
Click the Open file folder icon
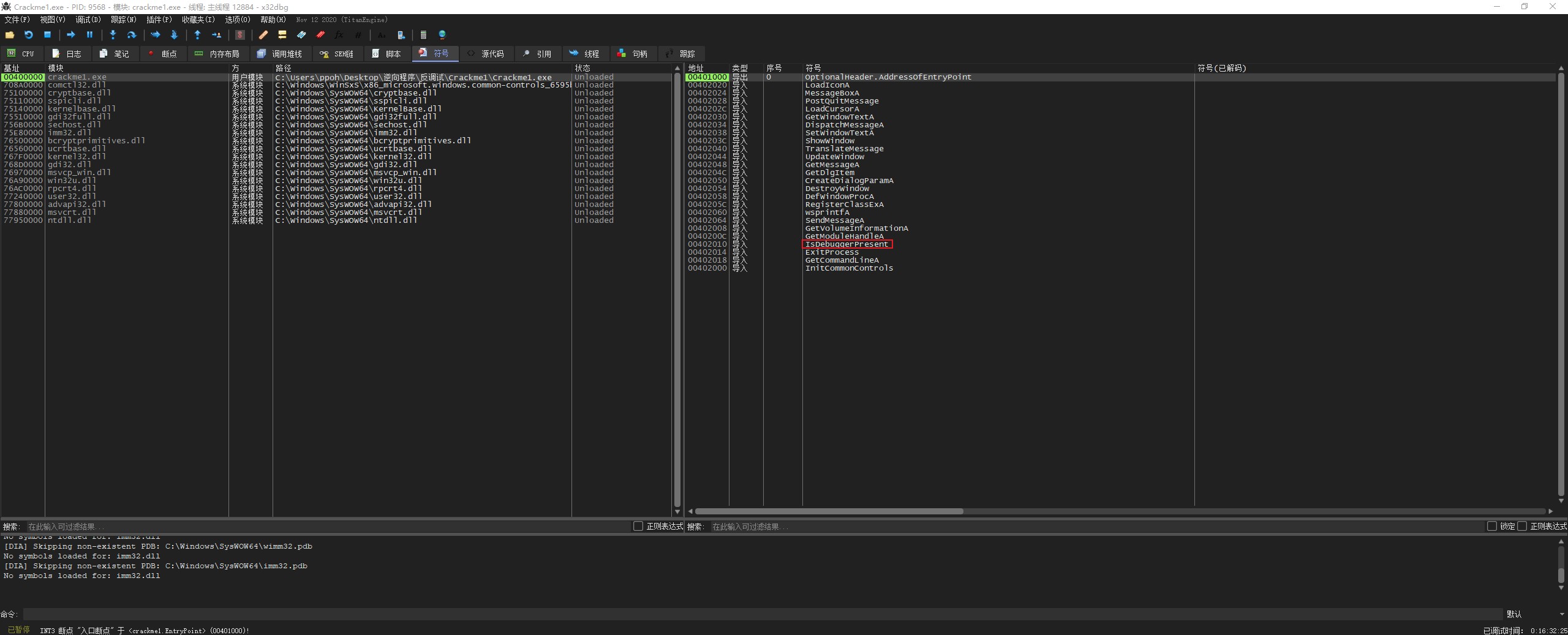pos(10,35)
